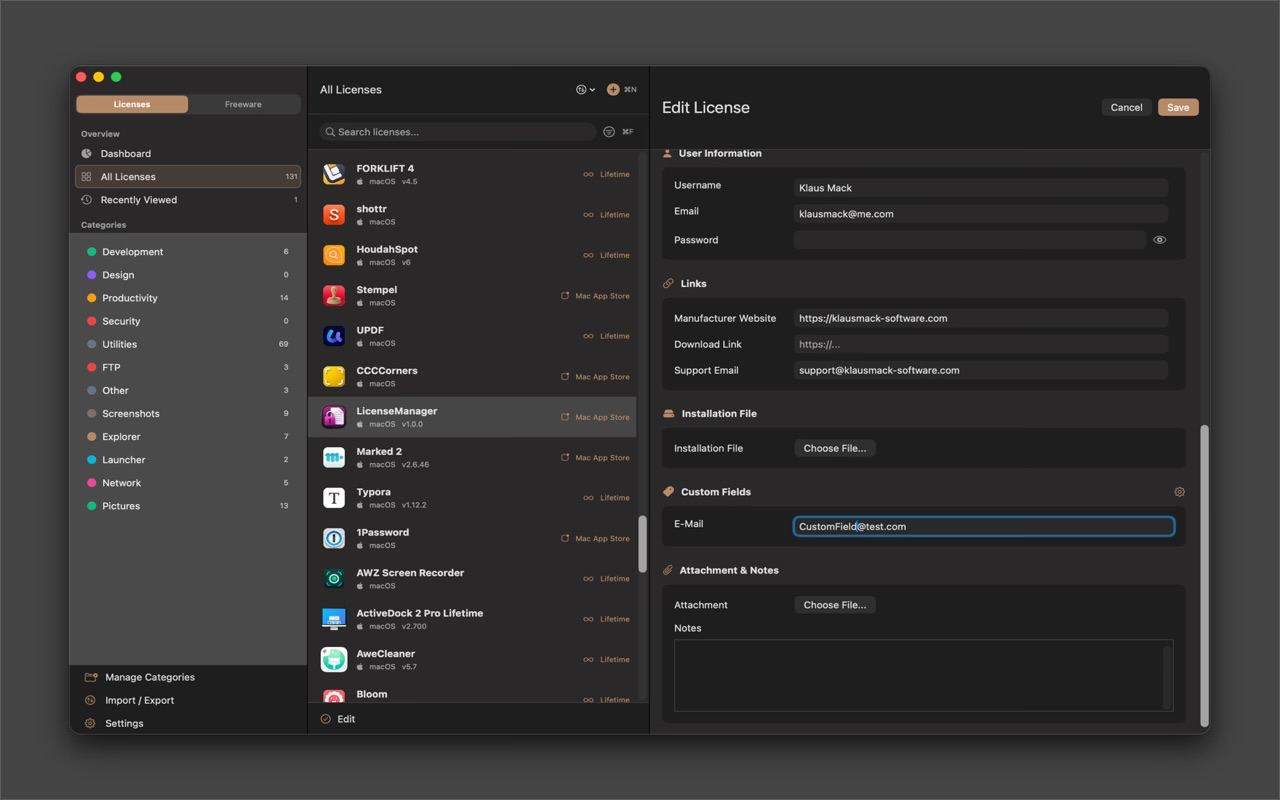Screen dimensions: 1280x800
Task: Switch to the Freeware tab
Action: [243, 104]
